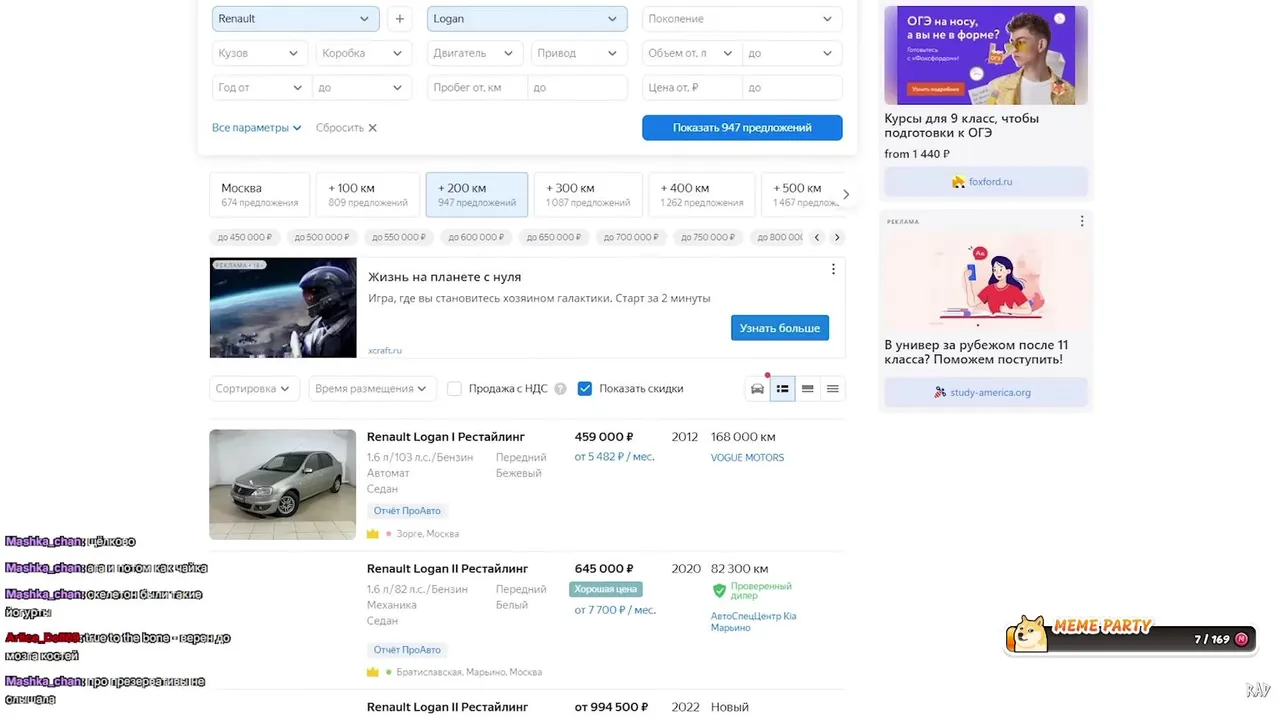This screenshot has height=720, width=1280.
Task: Open the Renault Logan II Рестайлинг 645 000 ₽ listing
Action: [x=448, y=569]
